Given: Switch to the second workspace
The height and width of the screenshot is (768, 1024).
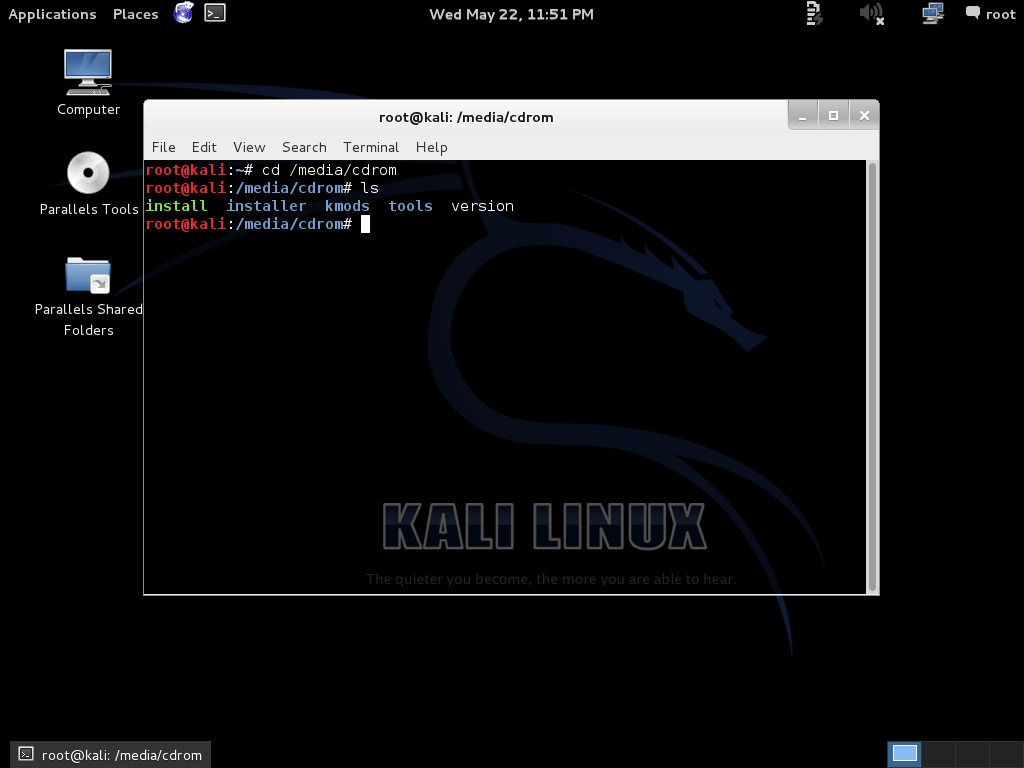Looking at the screenshot, I should [938, 754].
